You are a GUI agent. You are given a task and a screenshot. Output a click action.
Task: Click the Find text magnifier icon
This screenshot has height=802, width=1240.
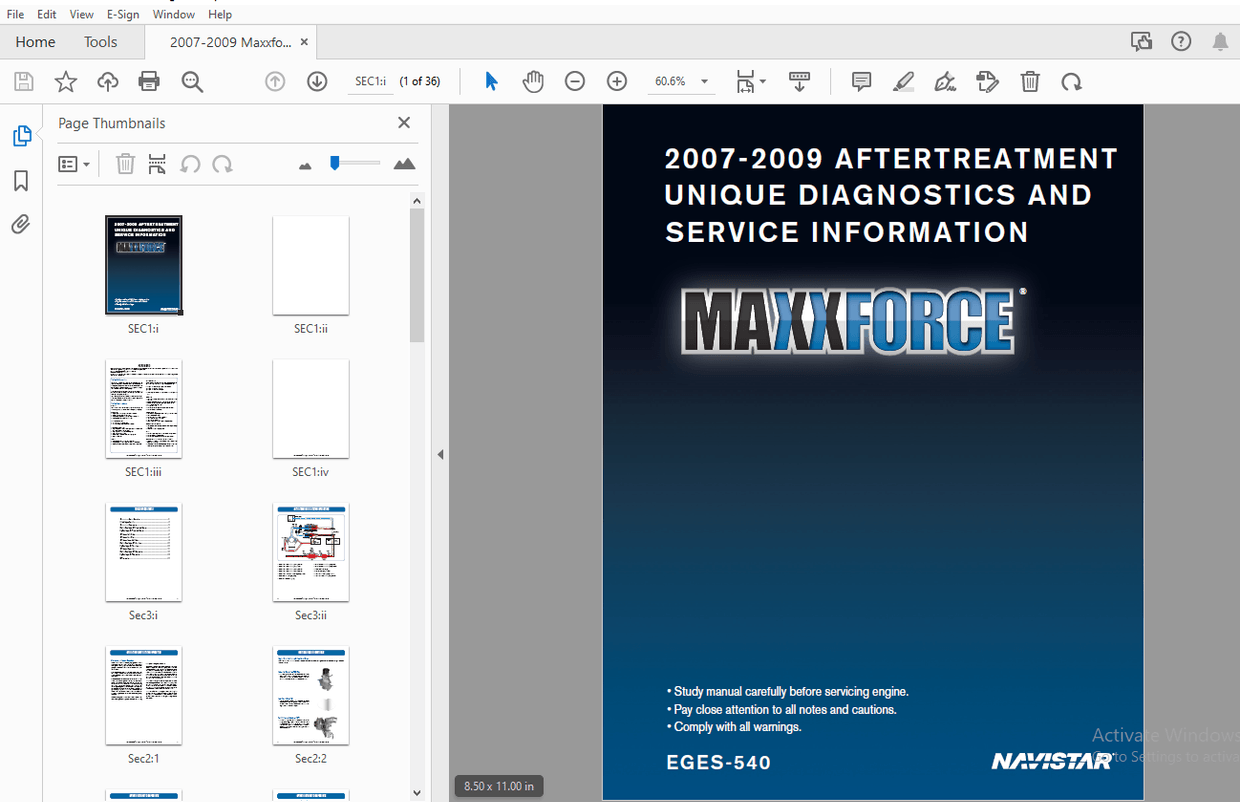(x=192, y=81)
